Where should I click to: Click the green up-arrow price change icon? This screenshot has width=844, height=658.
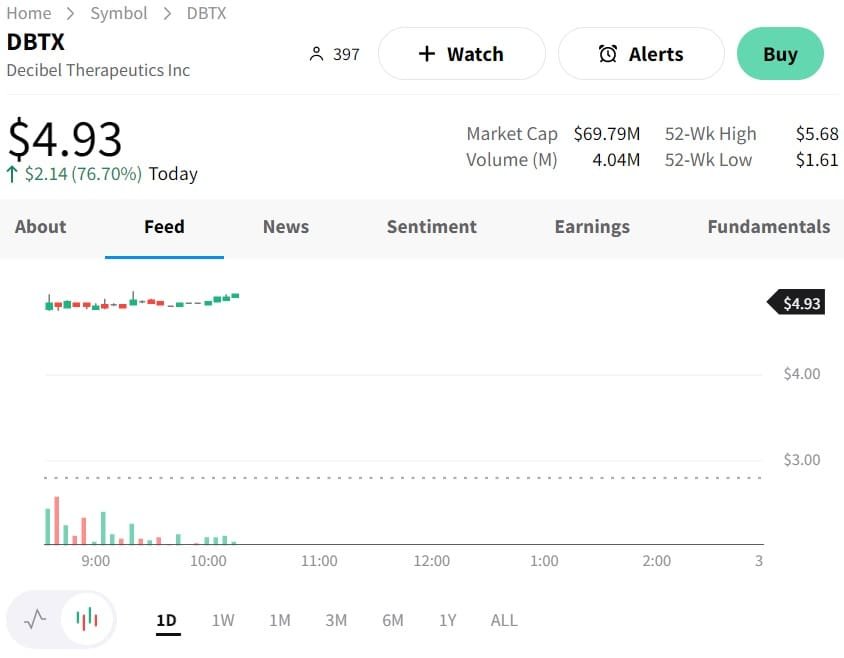tap(12, 174)
